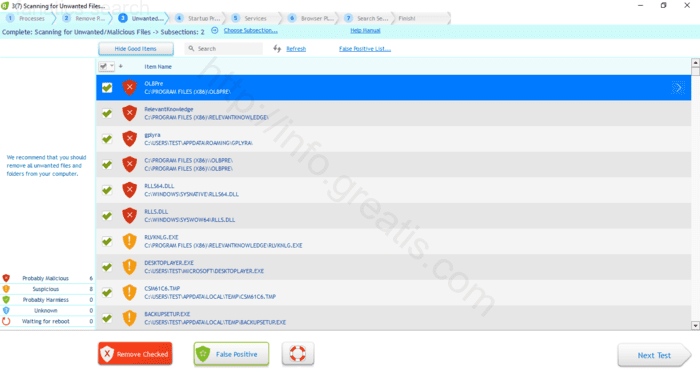
Task: Click the orange warning shield for CSM61C6.TMP
Action: click(x=129, y=293)
